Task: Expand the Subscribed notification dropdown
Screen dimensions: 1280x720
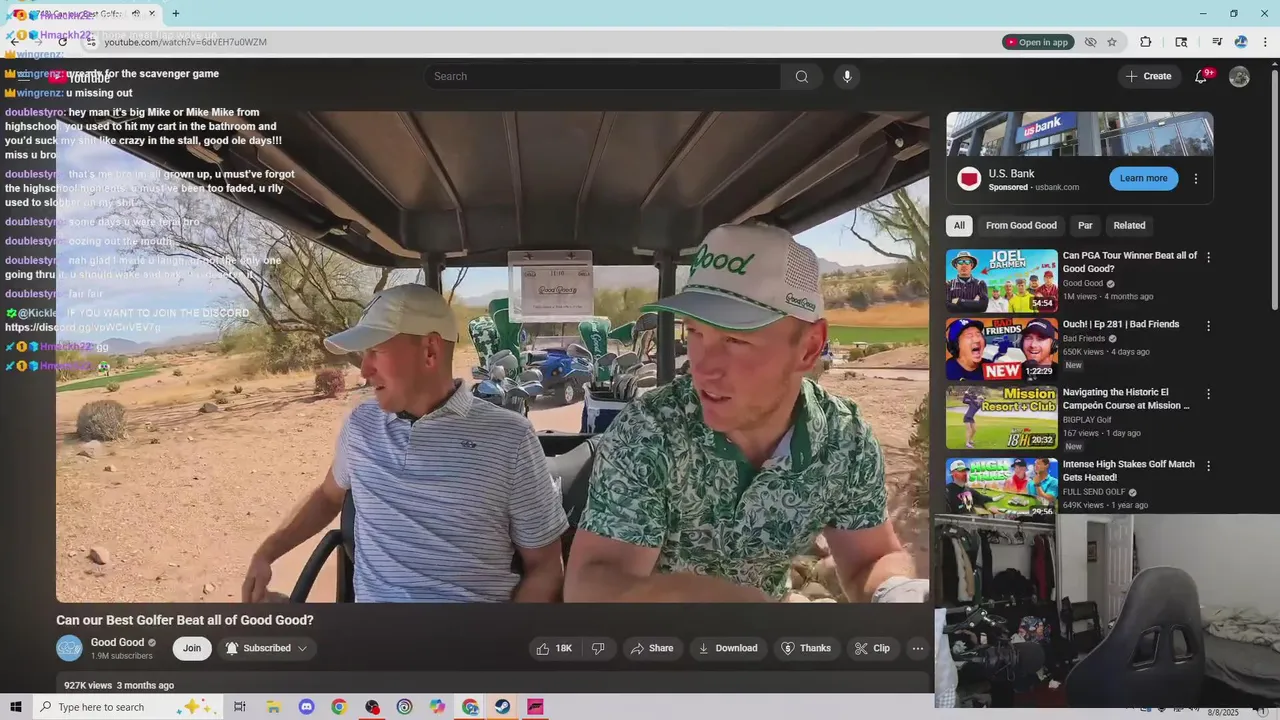Action: click(x=266, y=648)
